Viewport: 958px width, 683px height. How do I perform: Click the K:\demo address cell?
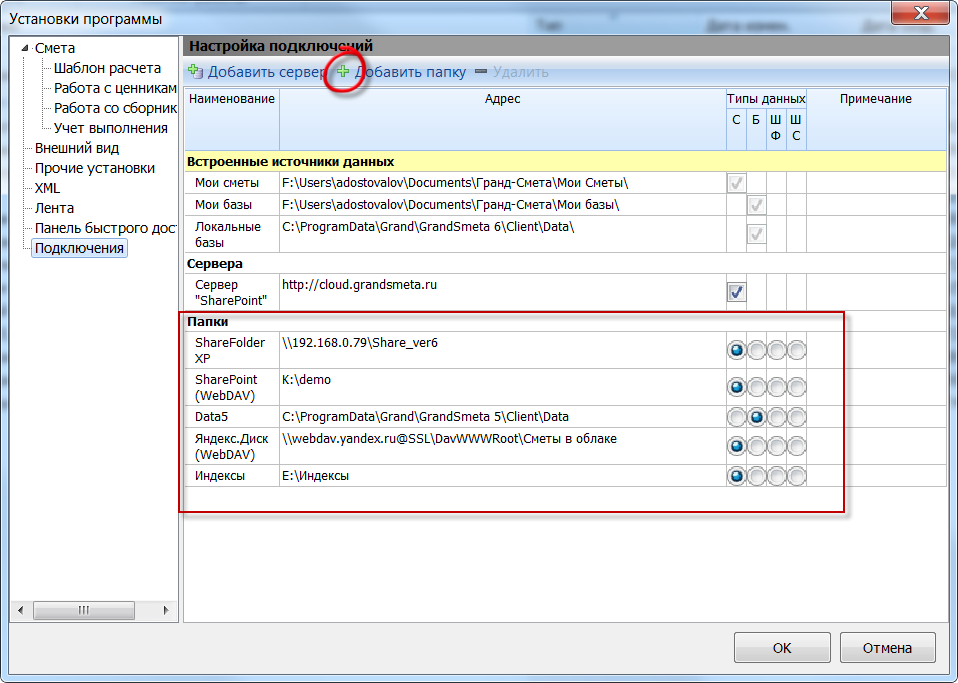(503, 387)
